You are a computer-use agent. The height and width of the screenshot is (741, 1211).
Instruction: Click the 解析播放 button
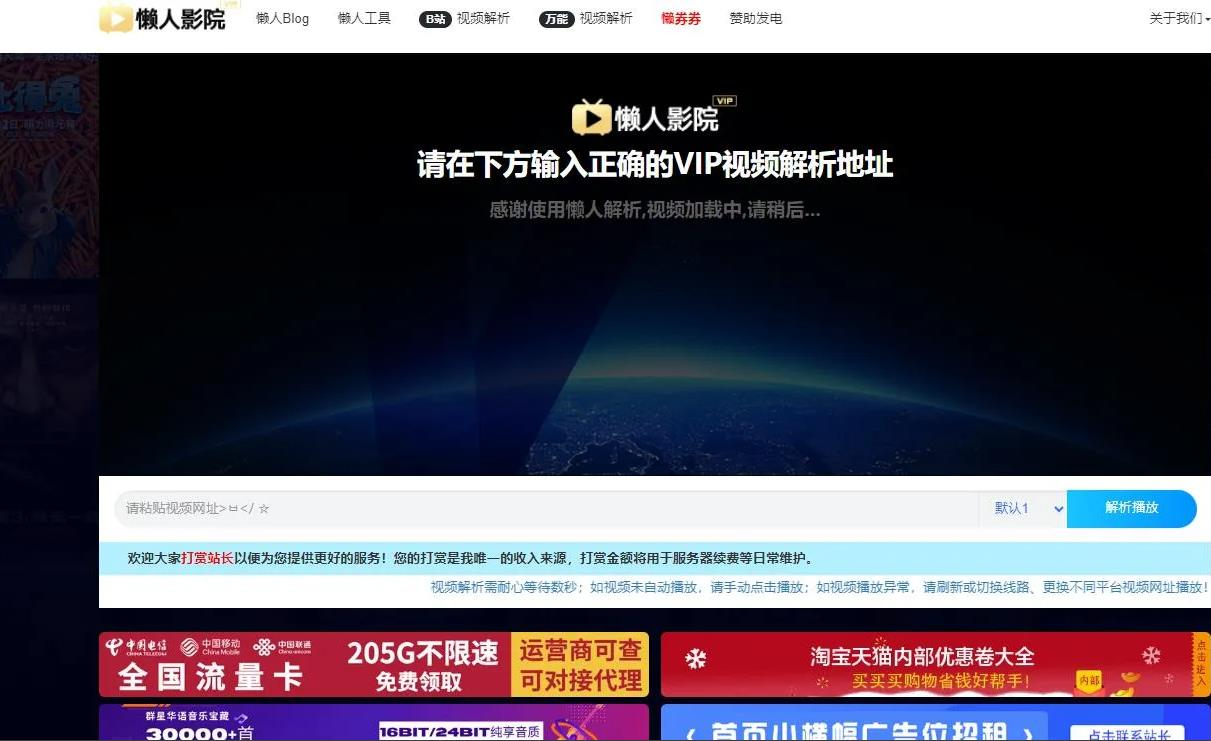tap(1132, 509)
